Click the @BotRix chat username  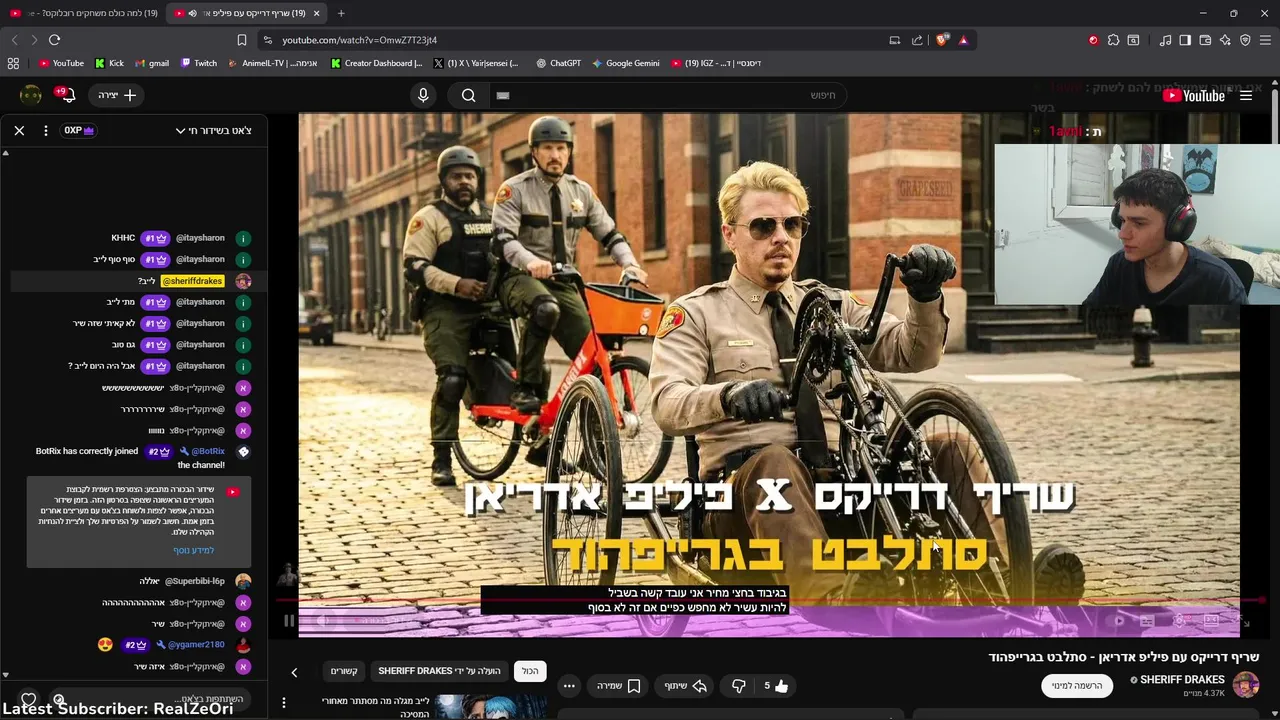click(208, 451)
